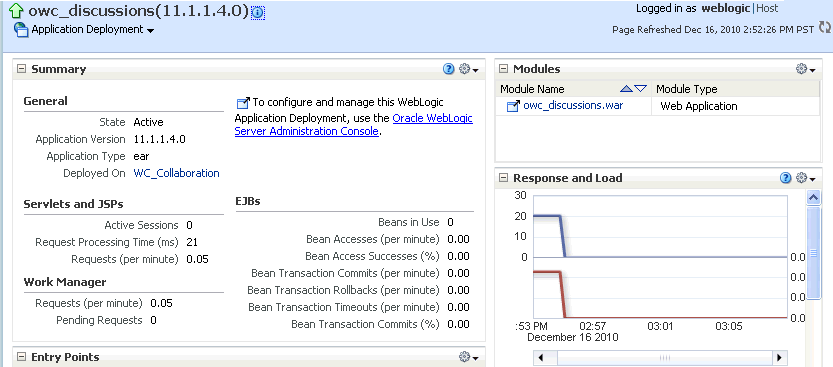Open the Modules panel gear options menu
The height and width of the screenshot is (367, 833).
coord(805,69)
